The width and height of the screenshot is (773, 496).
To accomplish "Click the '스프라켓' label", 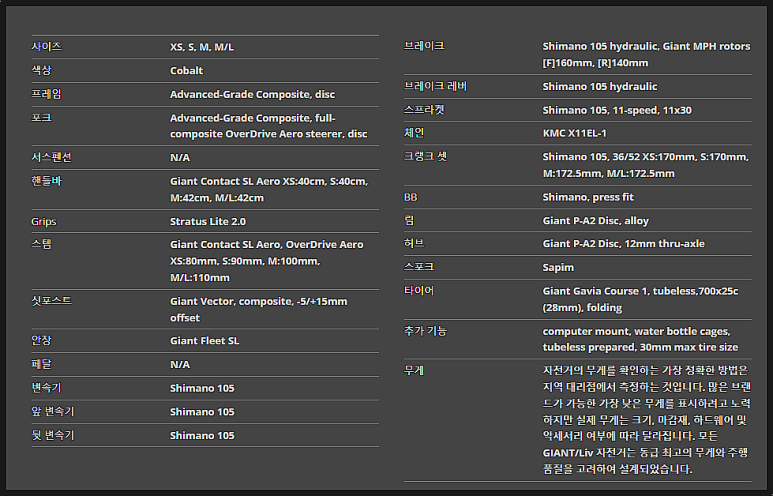I will [x=424, y=110].
